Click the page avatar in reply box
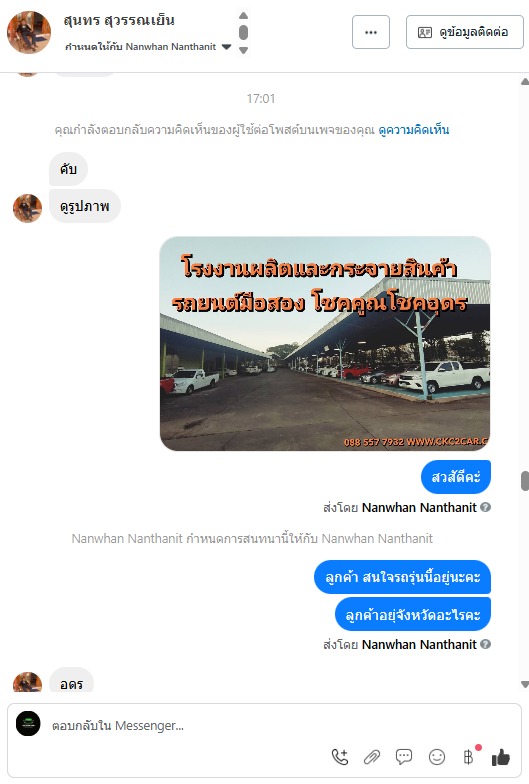529x784 pixels. tap(28, 724)
